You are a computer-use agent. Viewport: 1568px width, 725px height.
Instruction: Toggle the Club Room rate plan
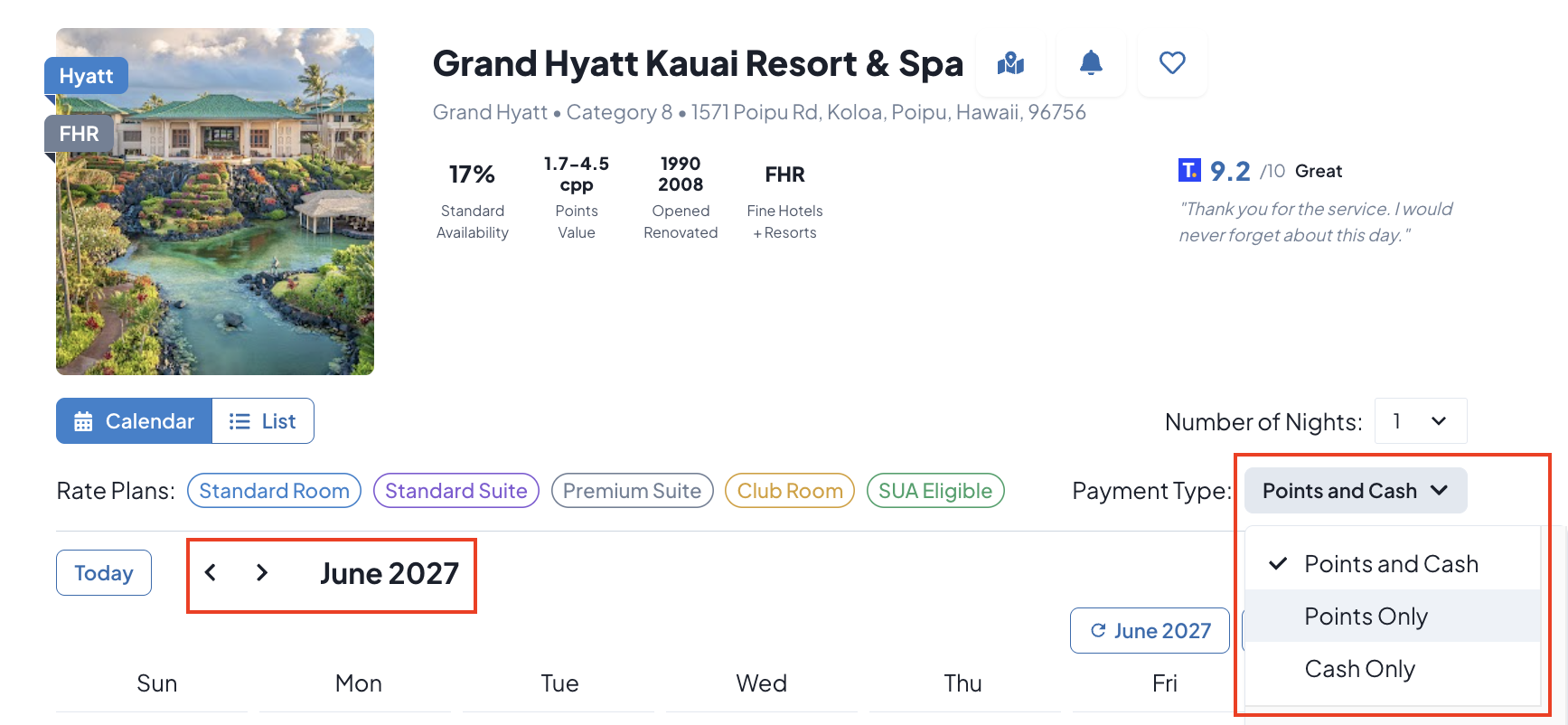790,491
